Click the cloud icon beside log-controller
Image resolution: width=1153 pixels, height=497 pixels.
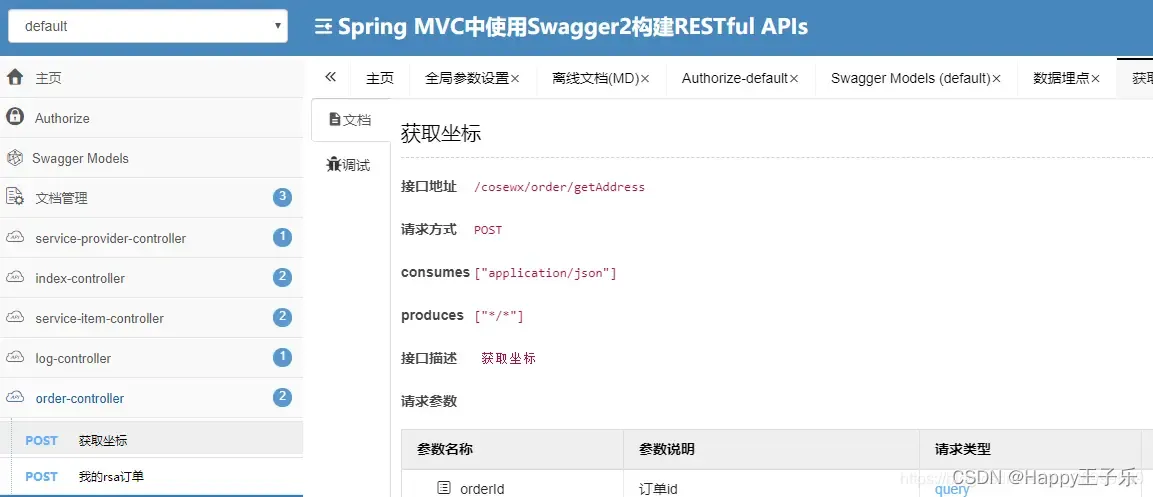(x=15, y=357)
